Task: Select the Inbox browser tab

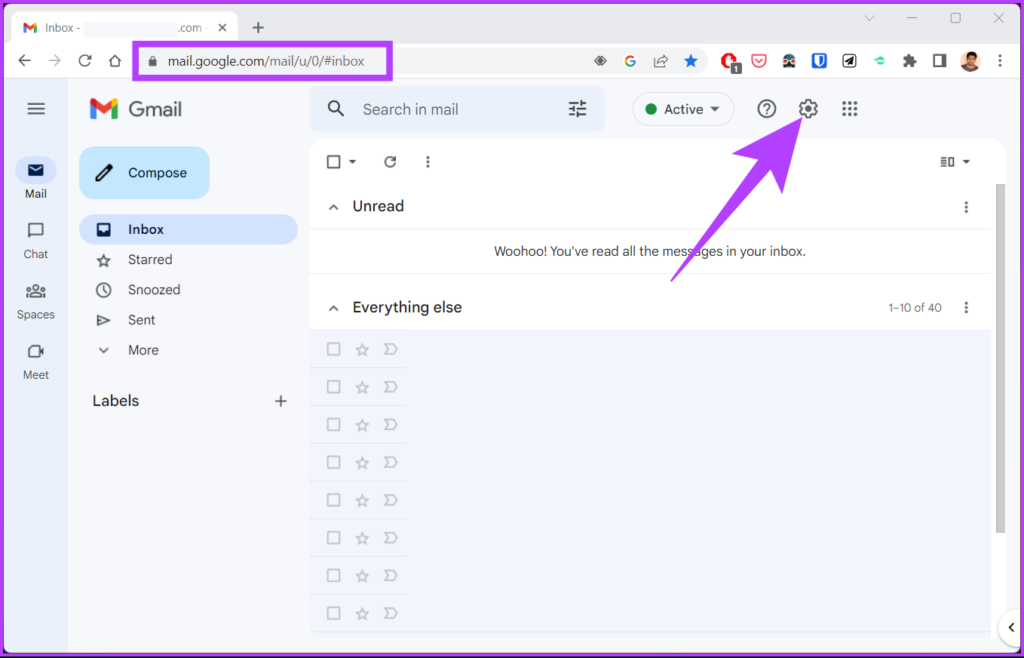Action: (x=124, y=28)
